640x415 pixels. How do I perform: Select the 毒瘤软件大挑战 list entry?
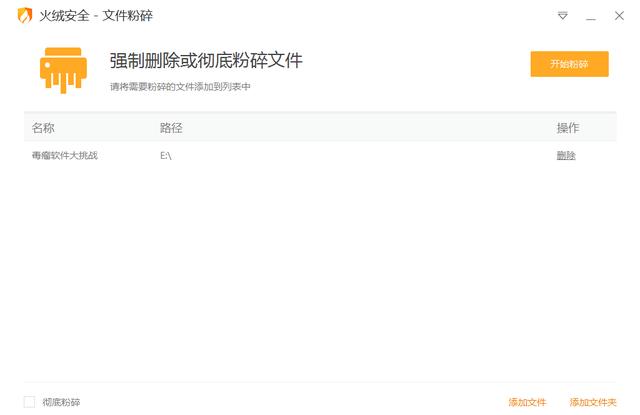pos(320,155)
